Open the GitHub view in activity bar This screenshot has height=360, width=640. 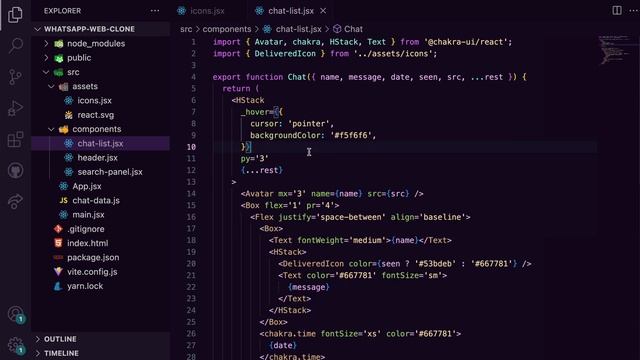pos(15,171)
